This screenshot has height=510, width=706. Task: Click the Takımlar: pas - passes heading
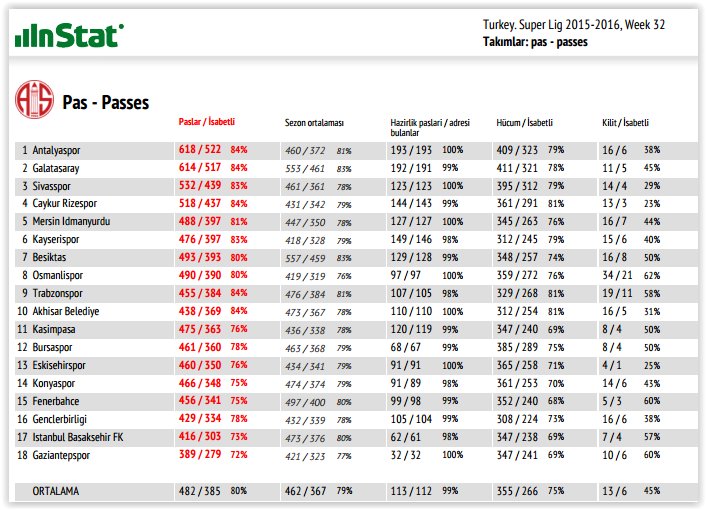click(534, 42)
